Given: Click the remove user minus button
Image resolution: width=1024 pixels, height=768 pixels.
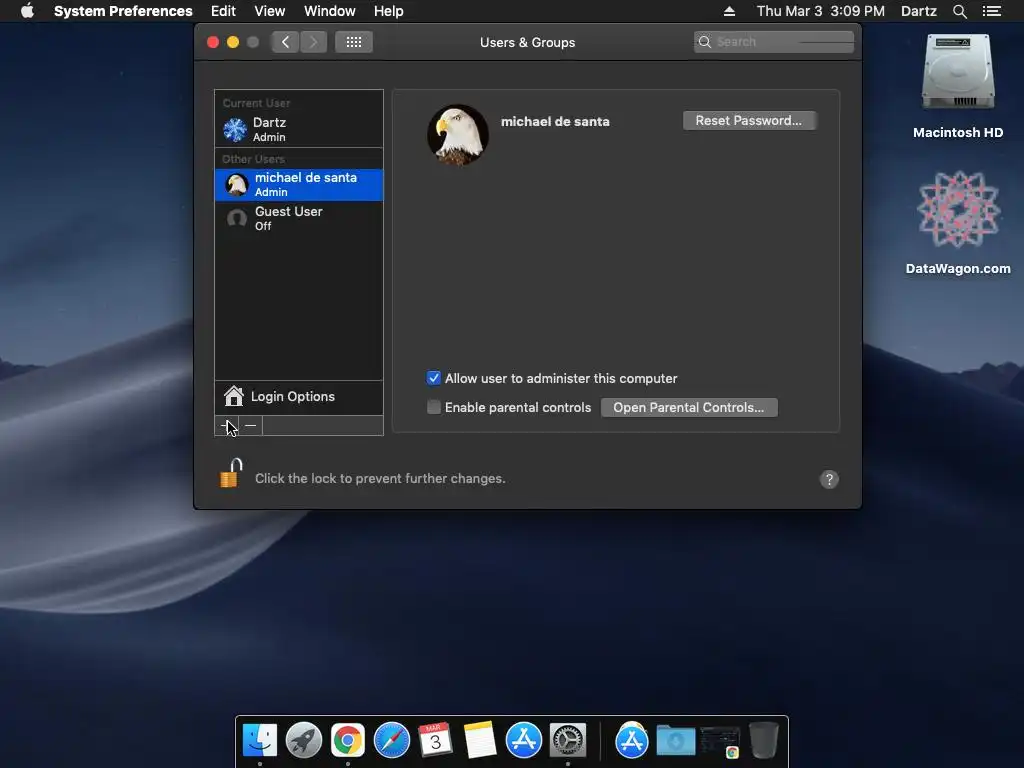Looking at the screenshot, I should click(251, 426).
